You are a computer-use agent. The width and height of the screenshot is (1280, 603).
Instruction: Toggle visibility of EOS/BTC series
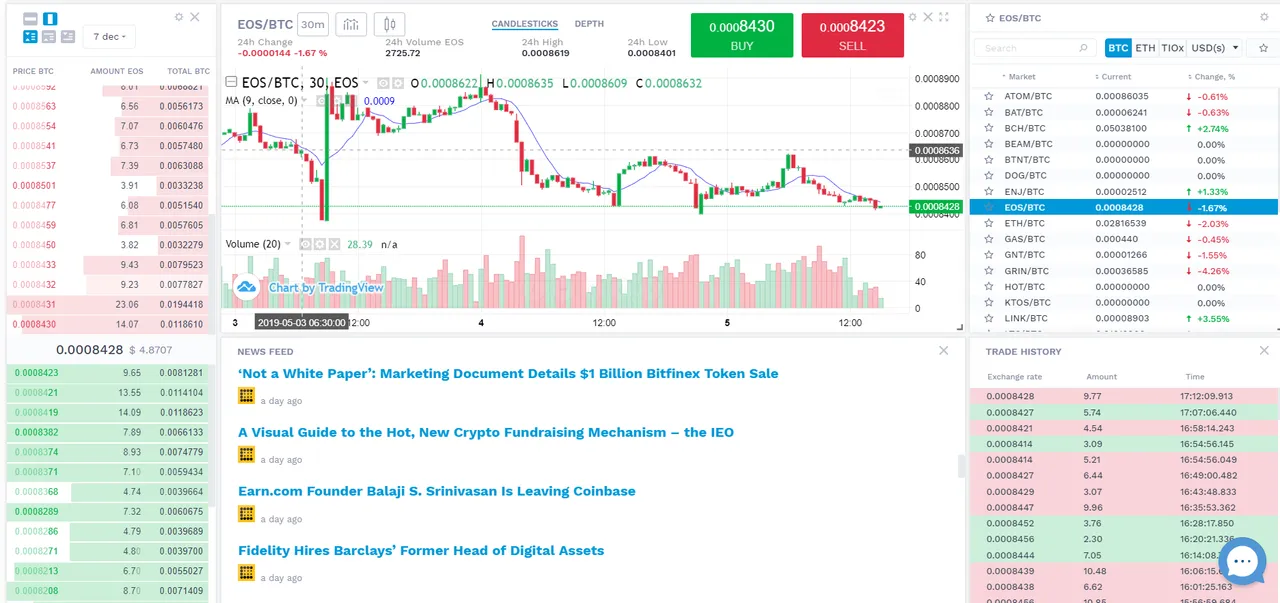(x=383, y=83)
